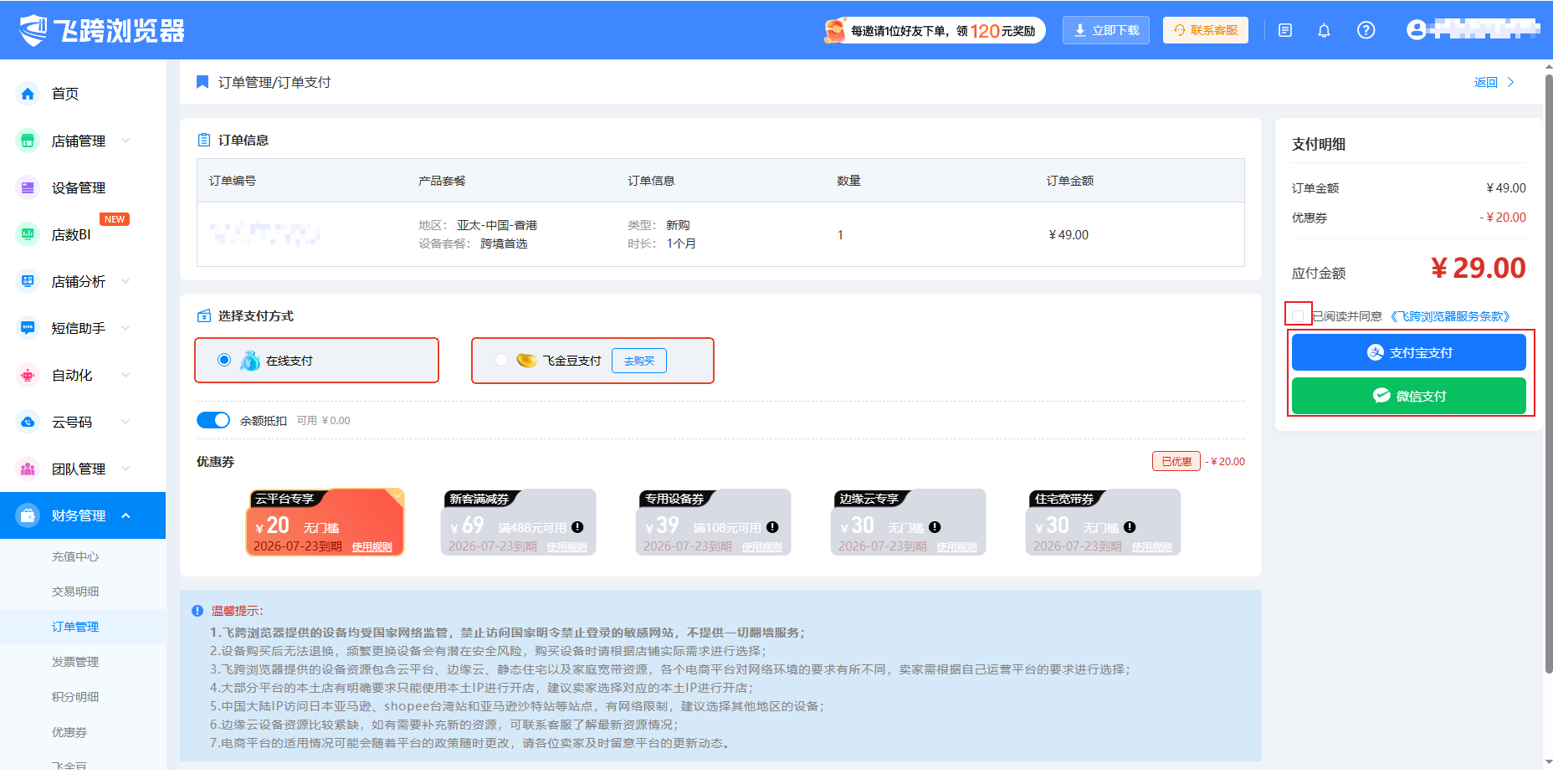Screen dimensions: 1553x784
Task: Expand the 云号码 menu chevron
Action: (x=126, y=422)
